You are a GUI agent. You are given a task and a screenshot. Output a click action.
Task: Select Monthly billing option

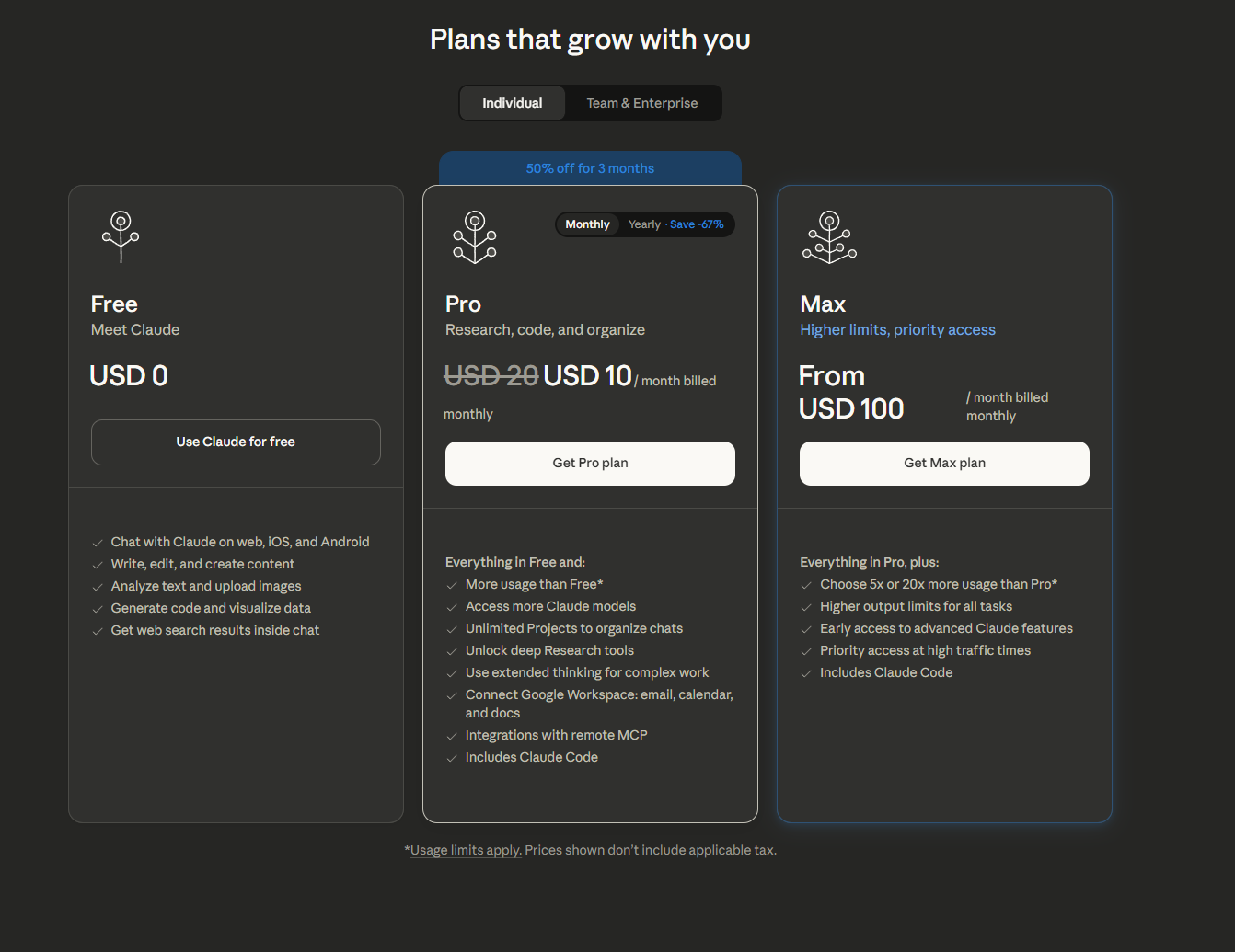pyautogui.click(x=587, y=224)
